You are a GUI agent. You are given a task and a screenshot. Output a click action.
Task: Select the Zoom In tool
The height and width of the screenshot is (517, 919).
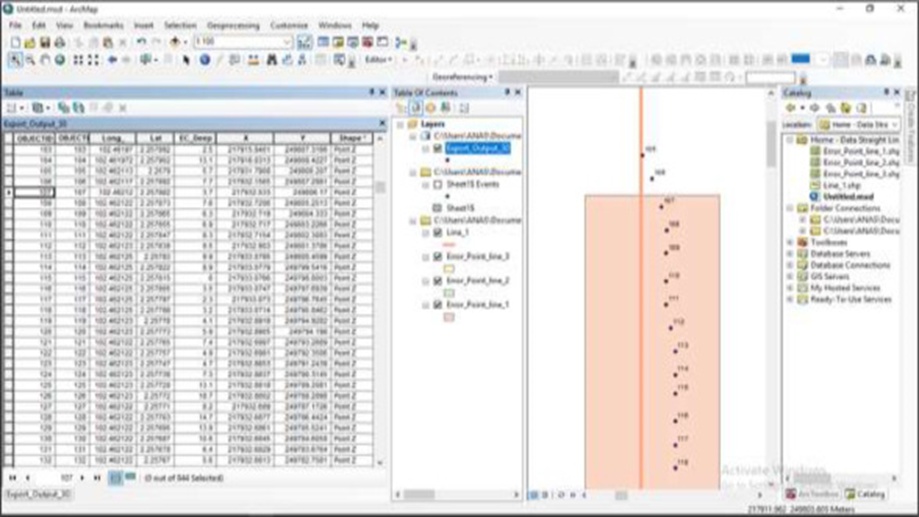(x=15, y=60)
